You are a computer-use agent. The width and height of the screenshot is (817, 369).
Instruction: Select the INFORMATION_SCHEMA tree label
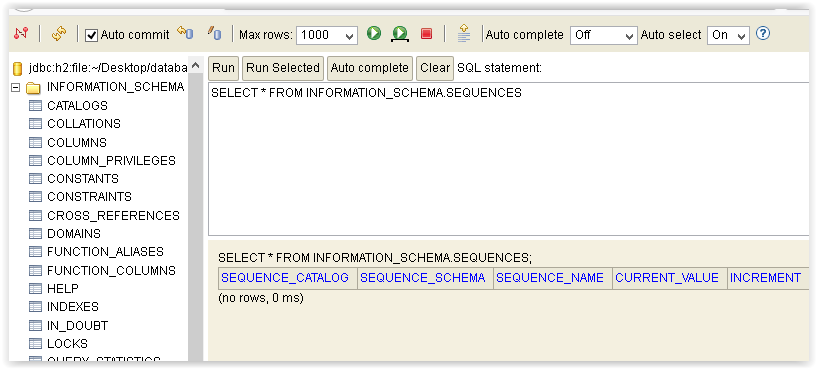116,87
